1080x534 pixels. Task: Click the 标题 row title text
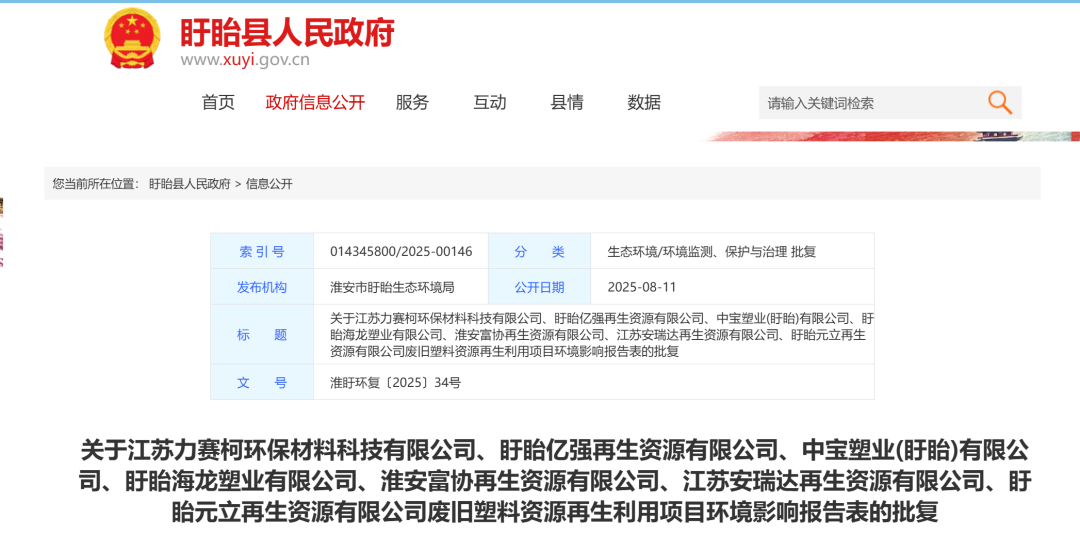599,335
